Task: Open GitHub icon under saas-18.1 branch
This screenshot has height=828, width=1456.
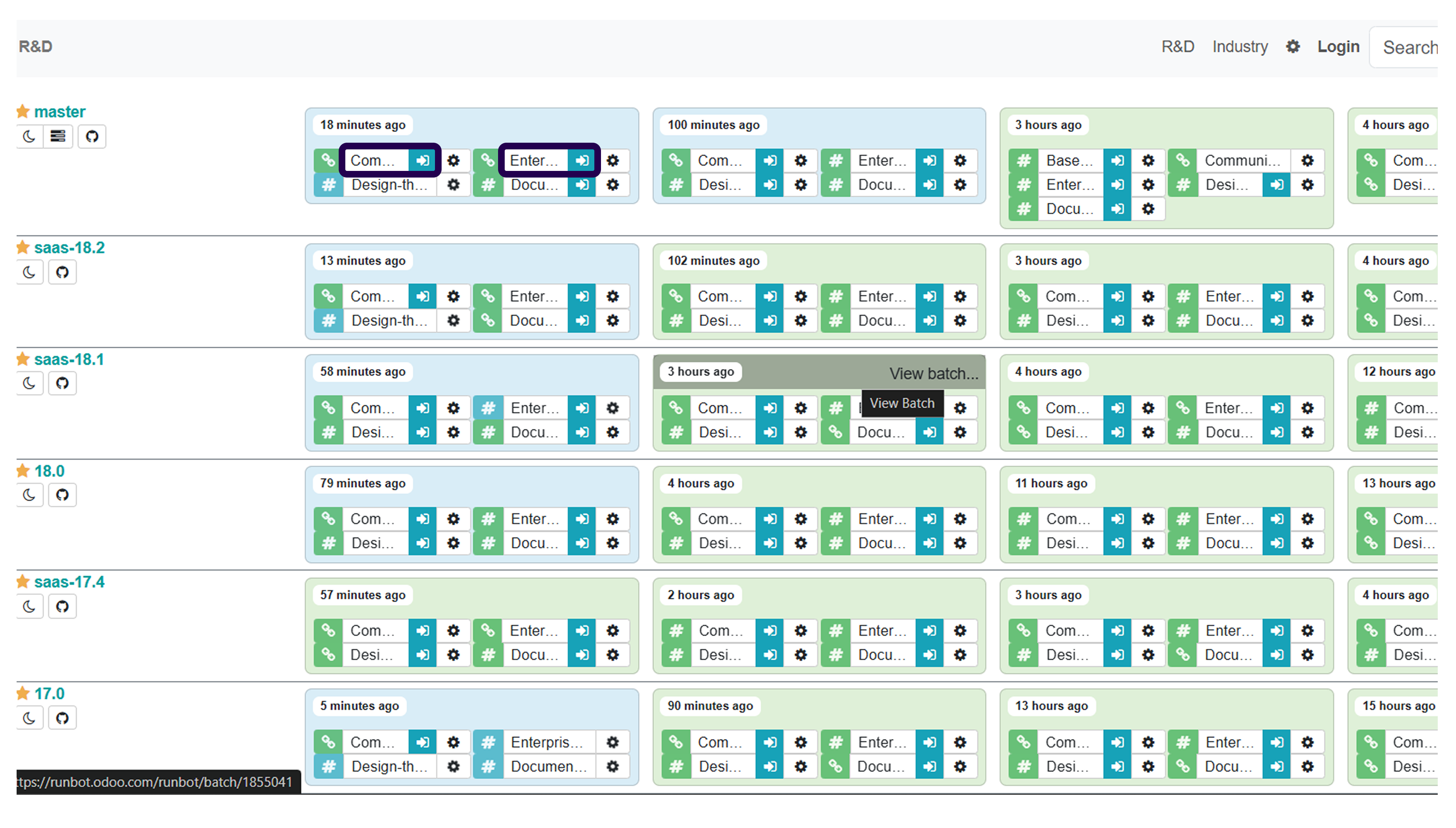Action: (x=62, y=383)
